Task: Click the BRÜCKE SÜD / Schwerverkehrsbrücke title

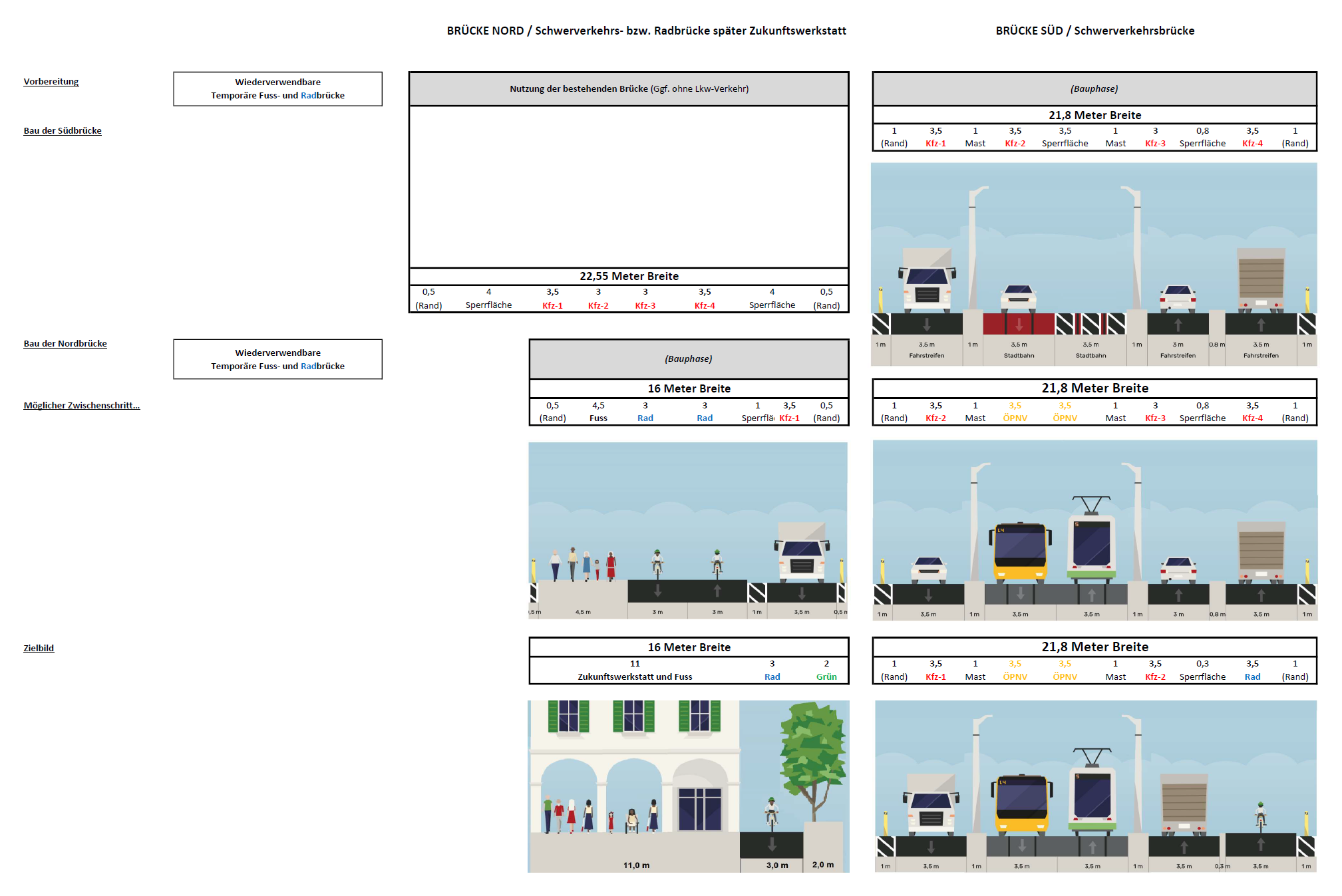Action: click(1094, 31)
